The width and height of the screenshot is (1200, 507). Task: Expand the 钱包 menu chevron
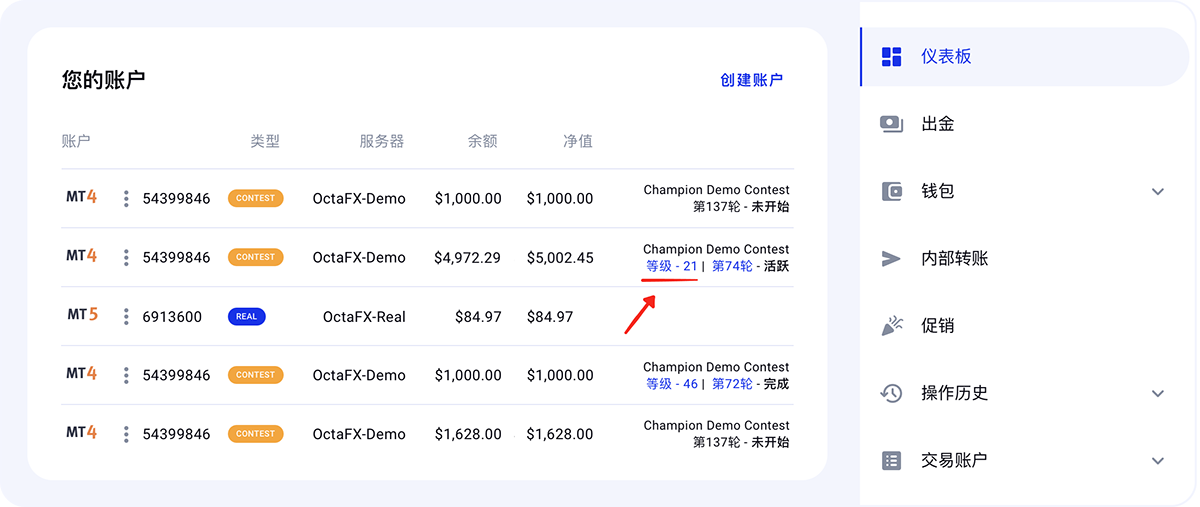(x=1158, y=192)
